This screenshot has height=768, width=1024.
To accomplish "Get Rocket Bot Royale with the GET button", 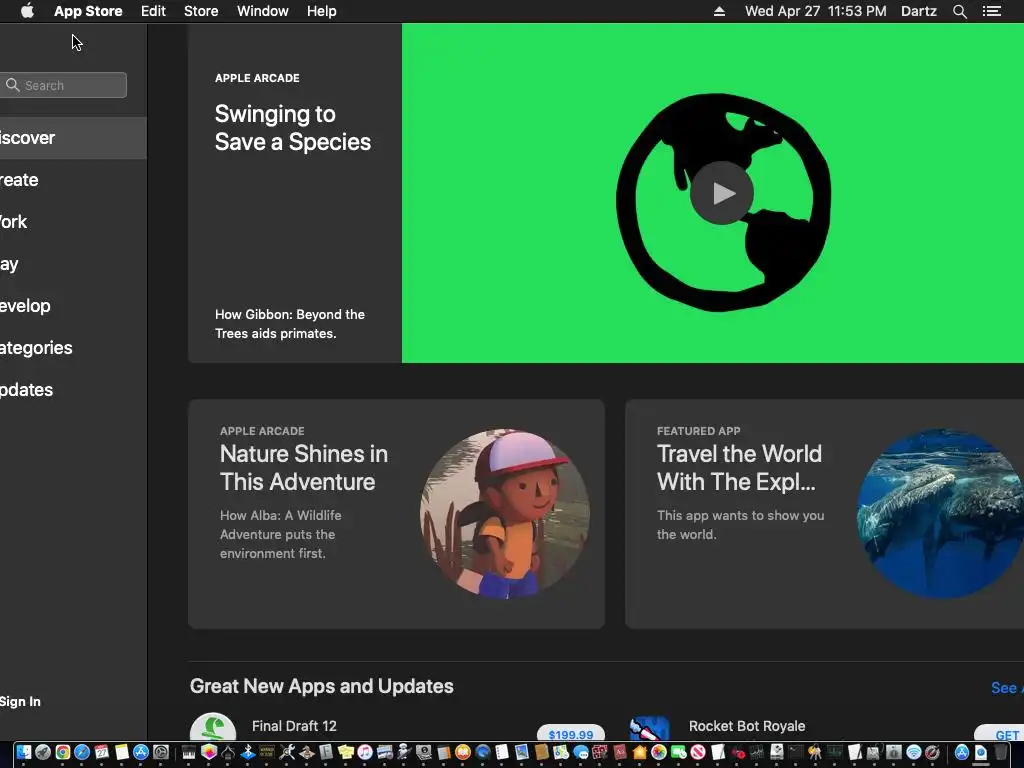I will (x=1000, y=734).
